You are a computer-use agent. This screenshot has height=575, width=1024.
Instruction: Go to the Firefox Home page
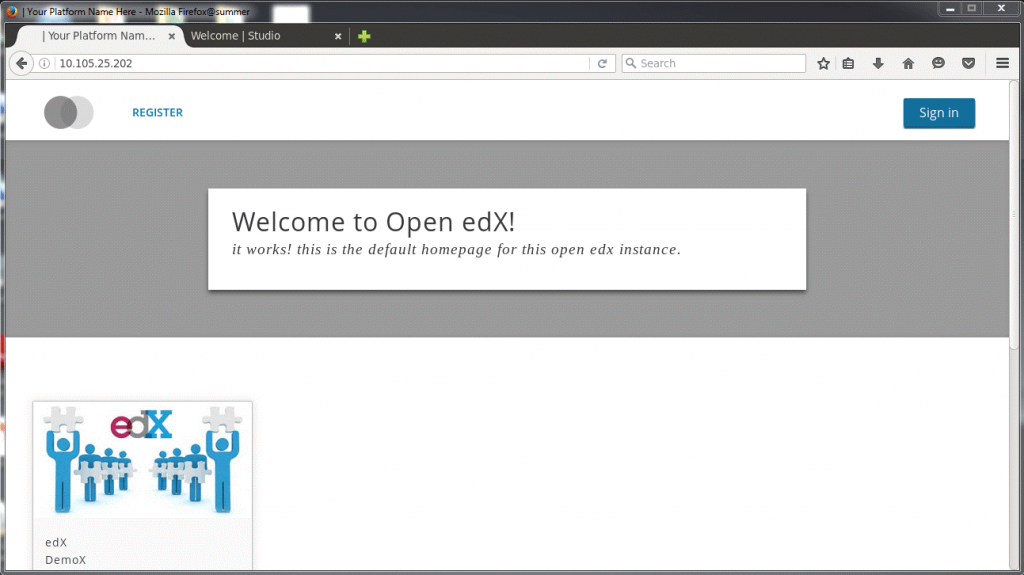(908, 63)
